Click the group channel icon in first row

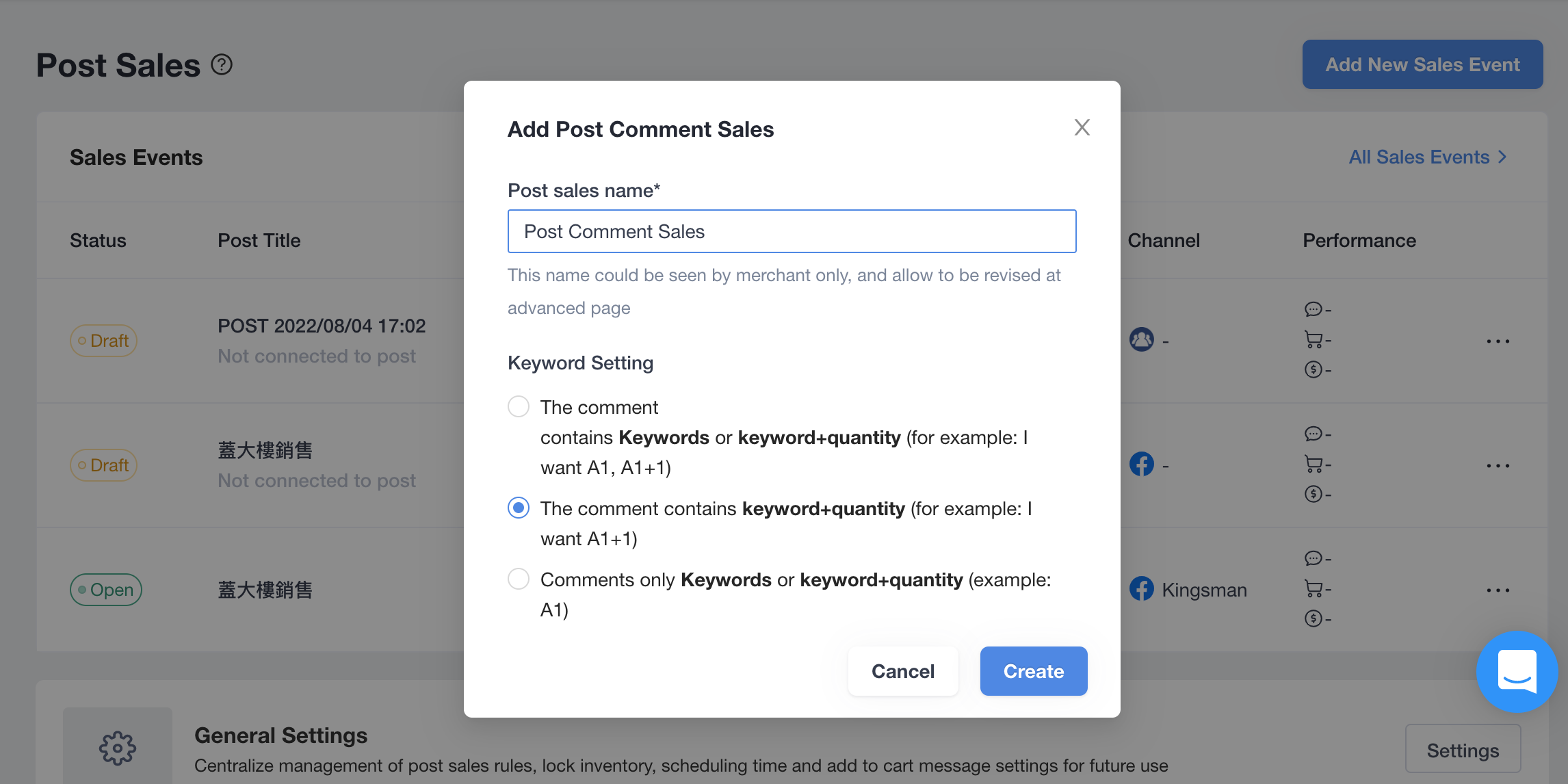[x=1142, y=339]
